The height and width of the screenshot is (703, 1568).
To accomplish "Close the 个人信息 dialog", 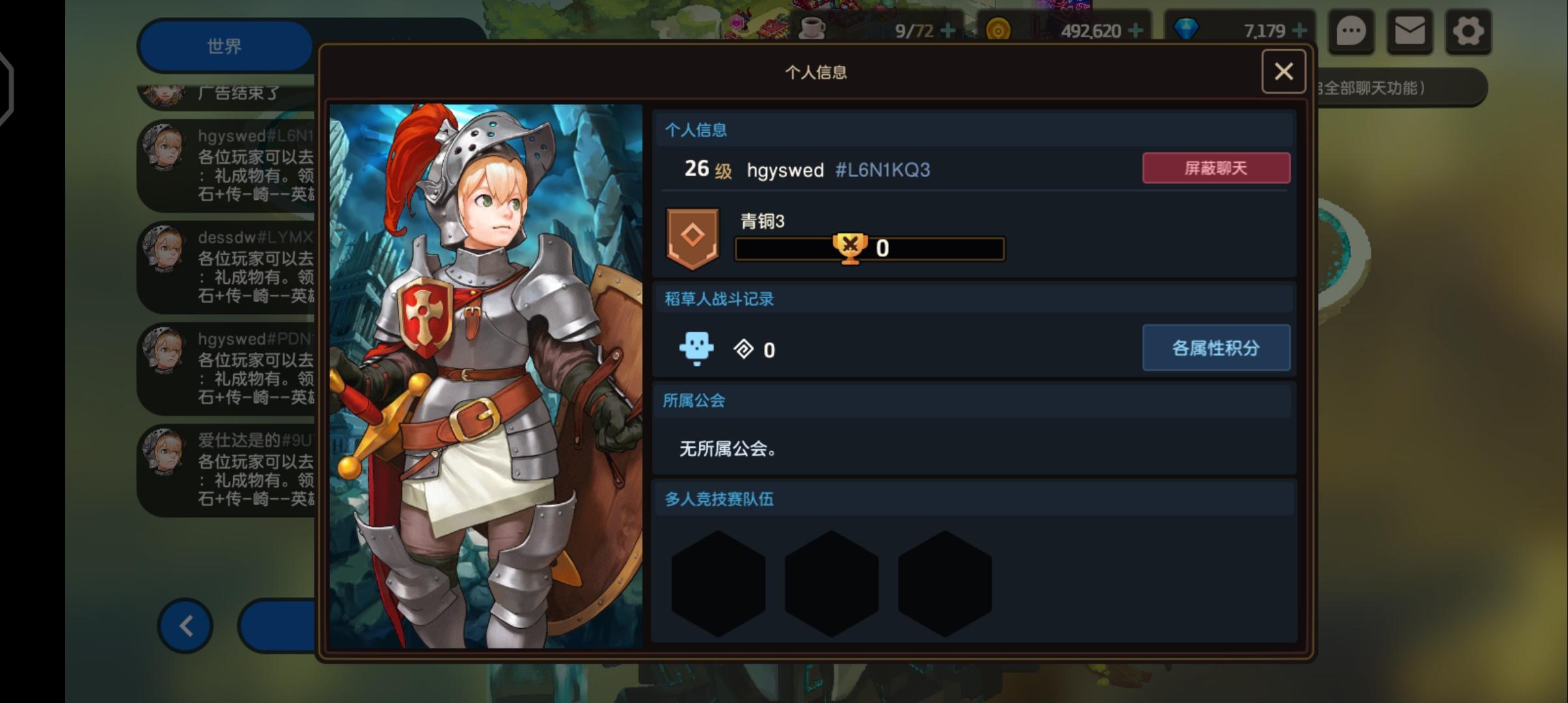I will [x=1283, y=72].
